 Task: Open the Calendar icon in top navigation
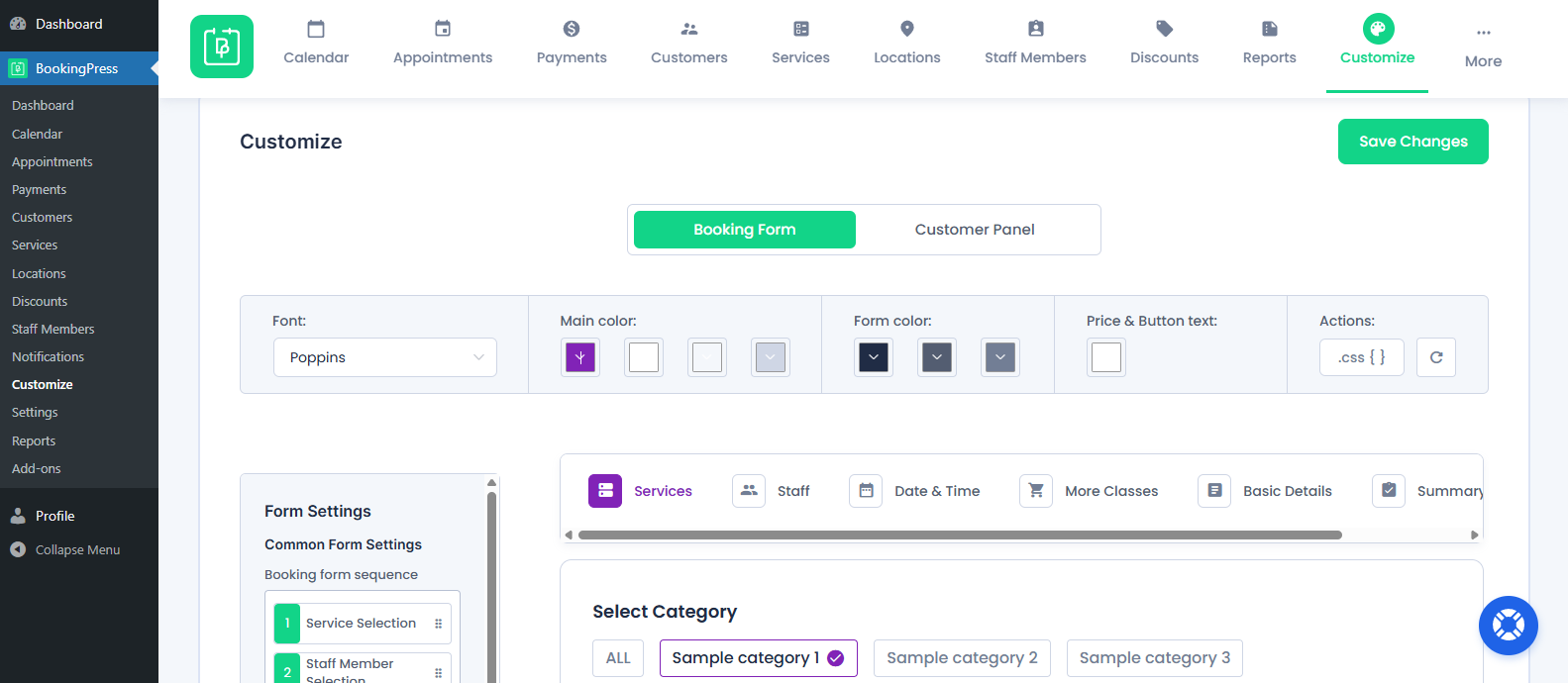[316, 30]
